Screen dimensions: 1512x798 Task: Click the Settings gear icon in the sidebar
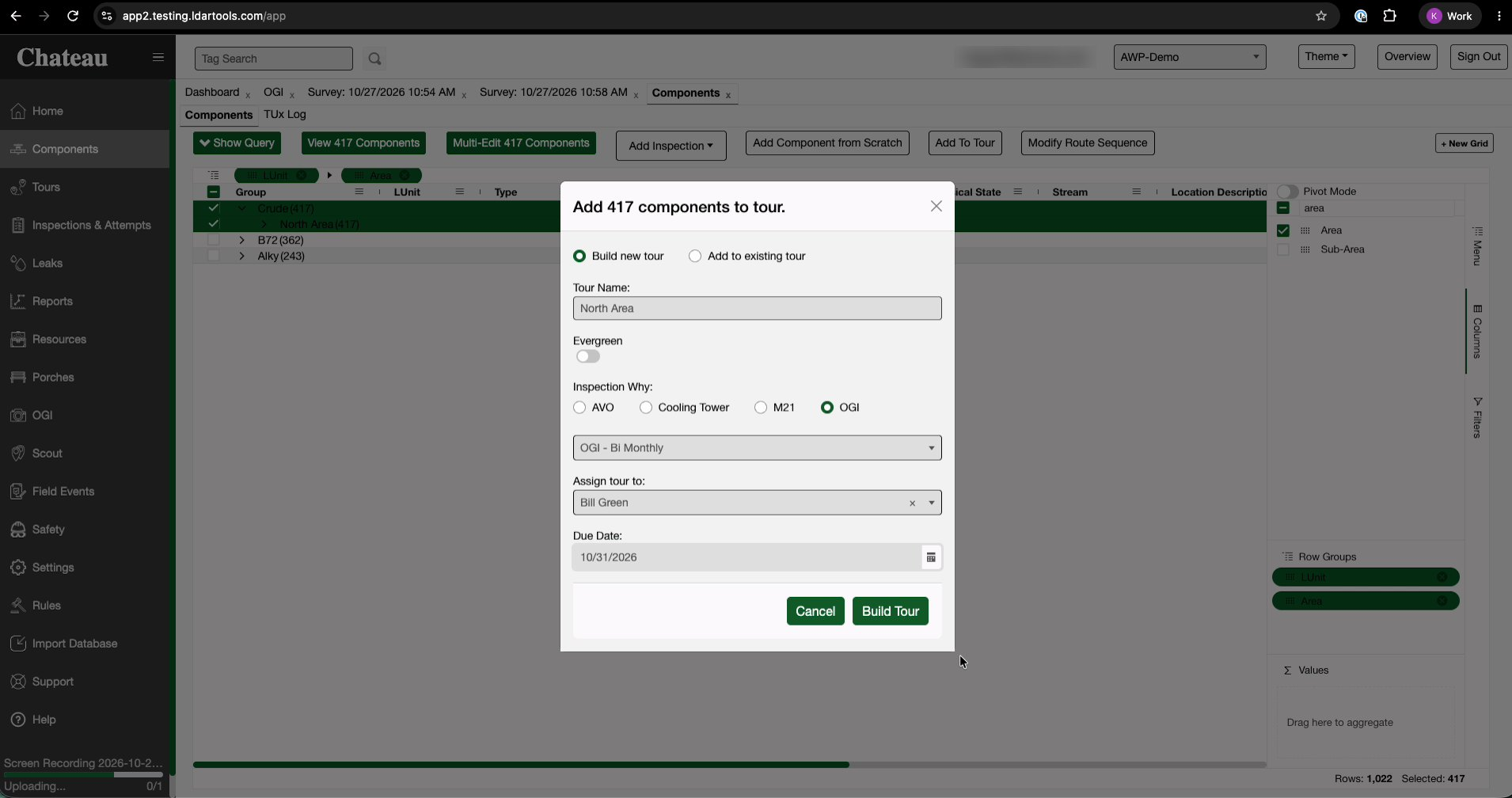click(x=18, y=567)
